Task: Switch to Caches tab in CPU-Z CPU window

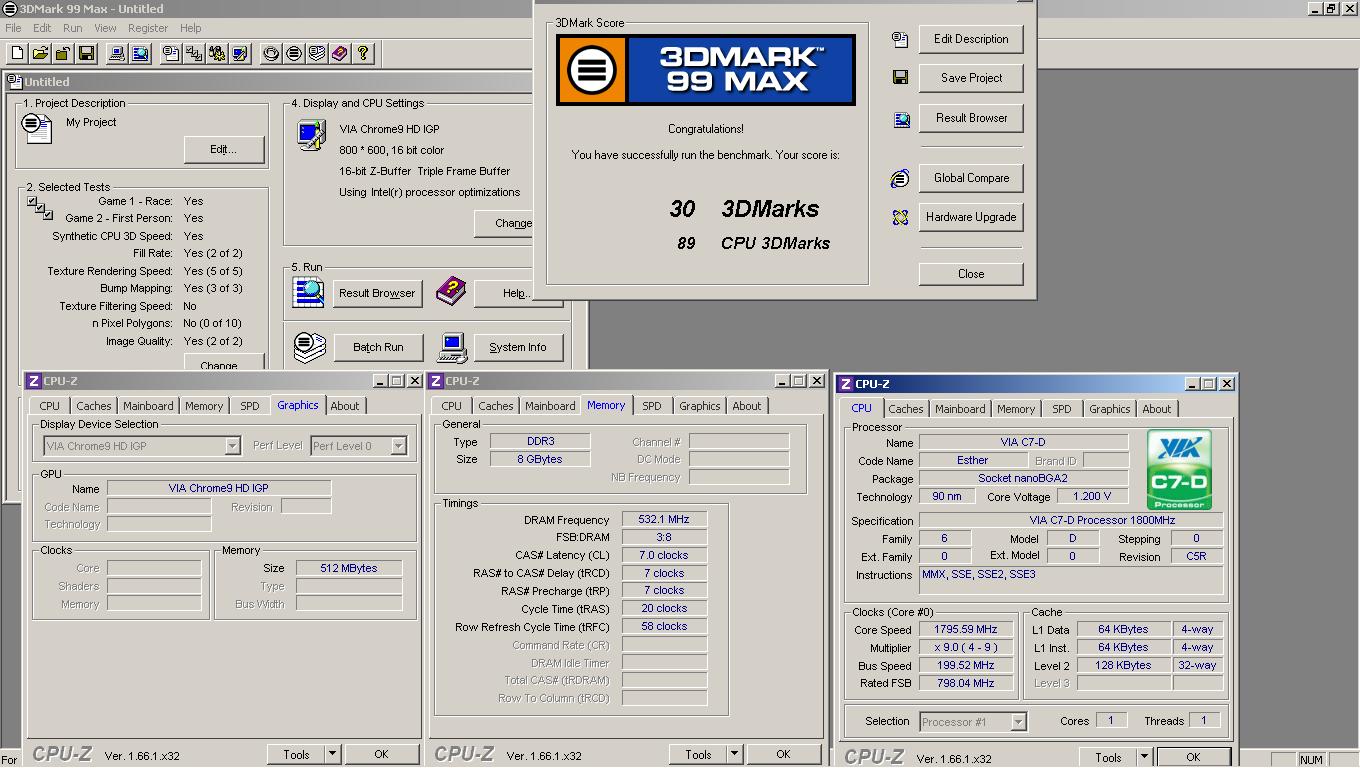Action: (x=906, y=409)
